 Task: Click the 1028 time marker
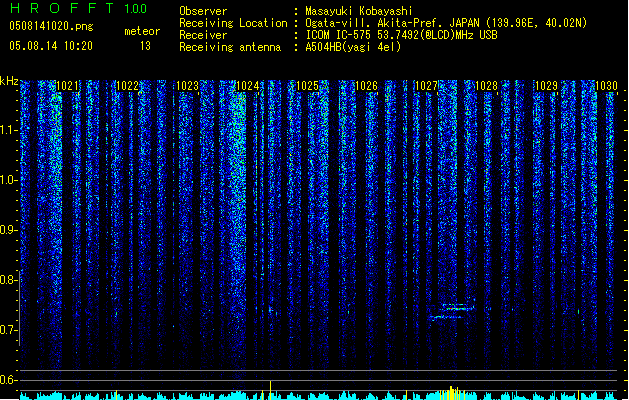pos(486,86)
